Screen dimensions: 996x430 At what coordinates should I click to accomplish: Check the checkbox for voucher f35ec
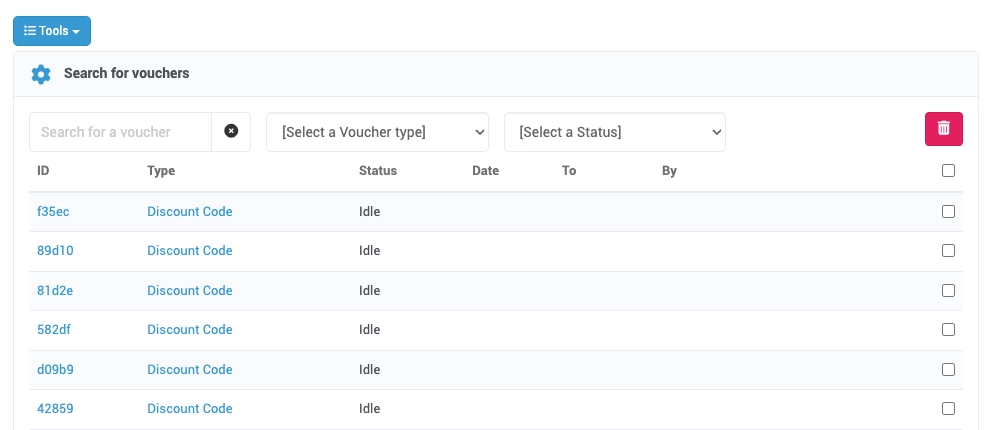(x=948, y=211)
